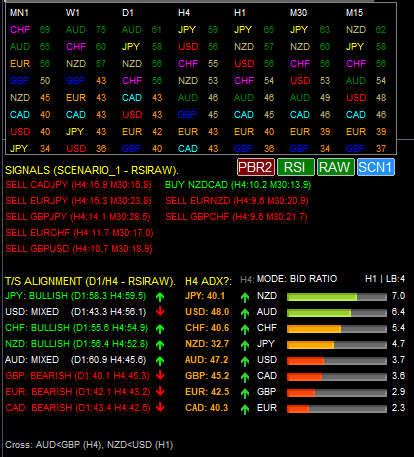Toggle the green RAW button
Viewport: 414px width, 457px height.
click(x=335, y=167)
